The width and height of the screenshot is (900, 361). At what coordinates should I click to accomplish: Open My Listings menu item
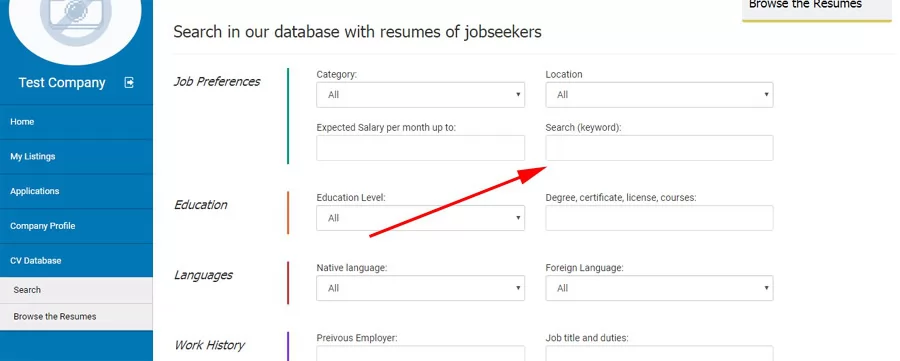76,157
